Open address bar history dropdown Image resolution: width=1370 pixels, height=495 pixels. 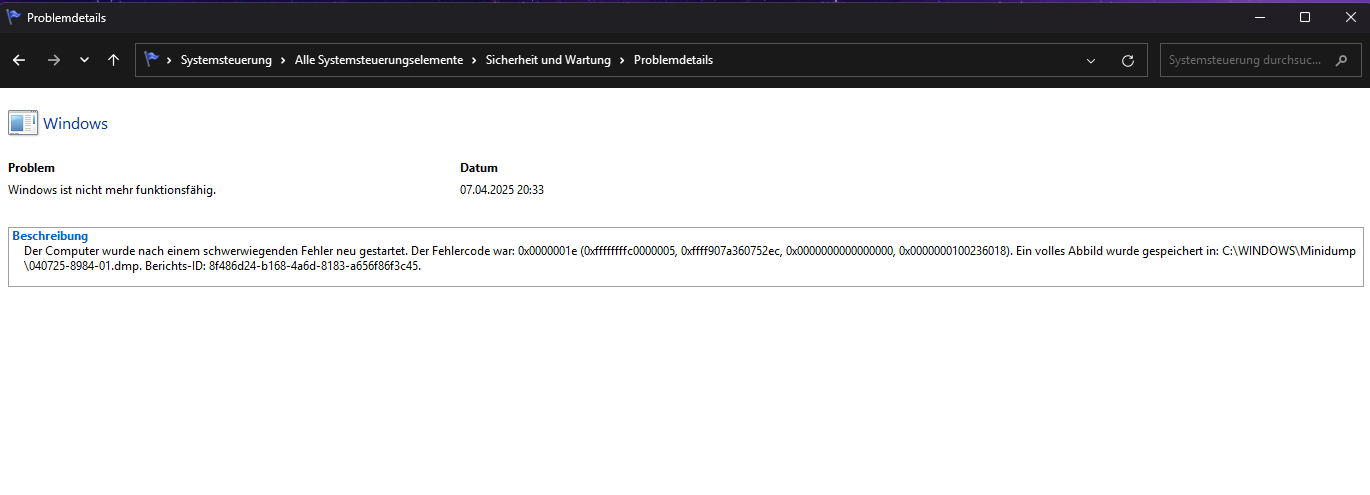click(x=1091, y=60)
